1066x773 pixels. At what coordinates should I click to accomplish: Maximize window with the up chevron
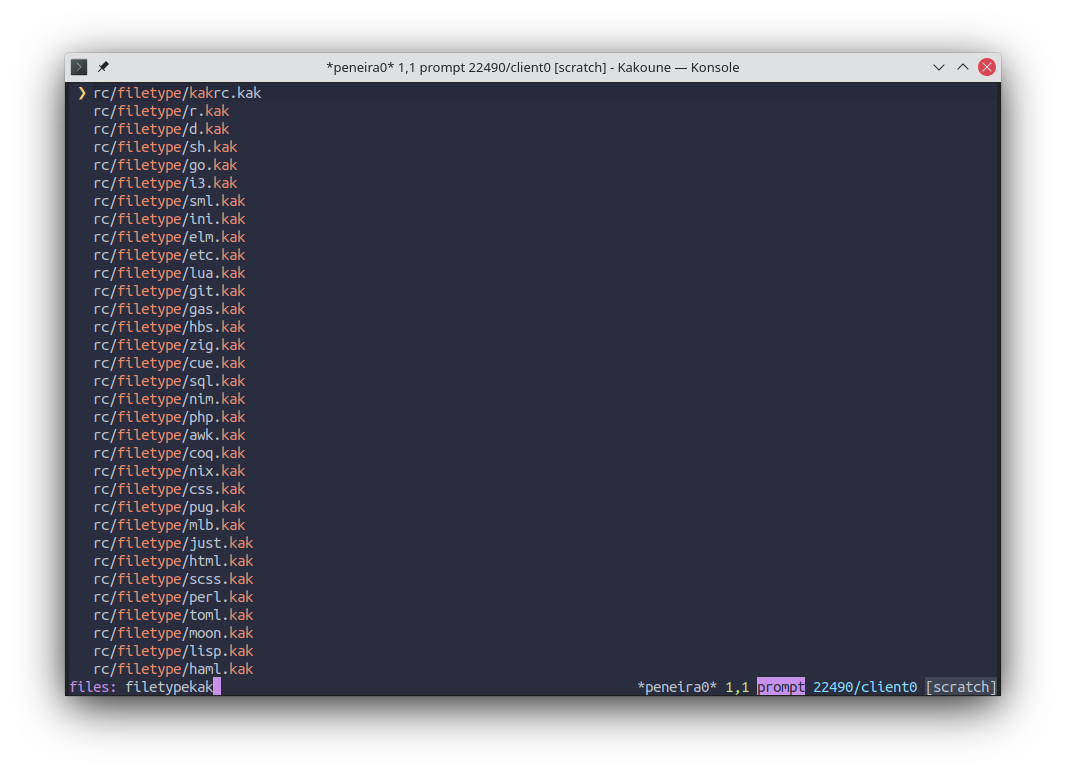(963, 67)
